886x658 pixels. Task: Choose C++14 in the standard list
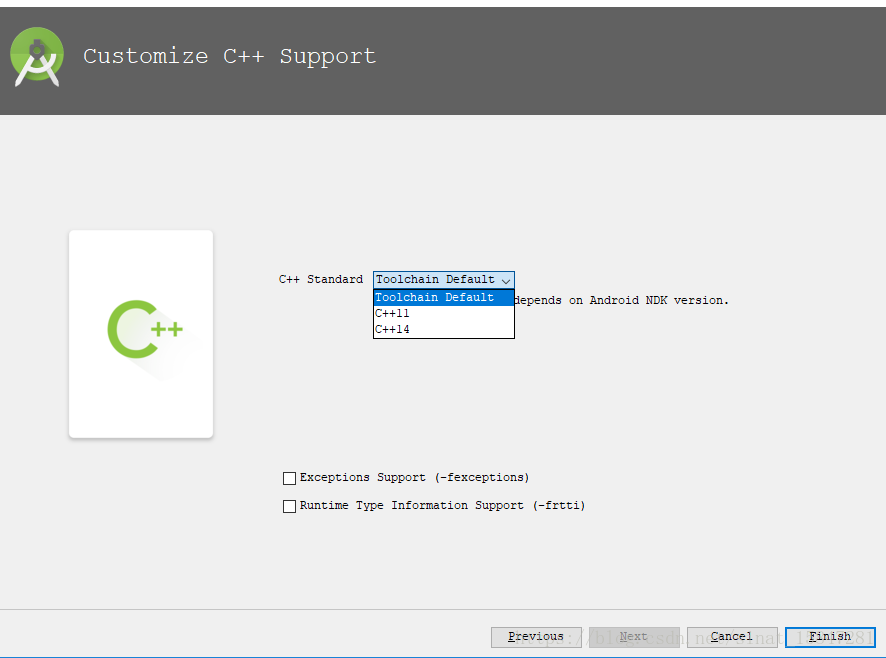pos(444,329)
